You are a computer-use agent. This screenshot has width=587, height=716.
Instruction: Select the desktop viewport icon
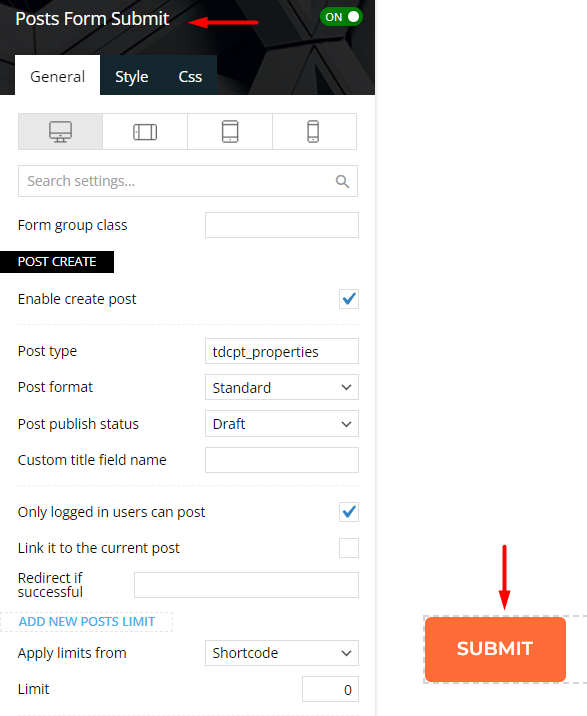click(60, 132)
